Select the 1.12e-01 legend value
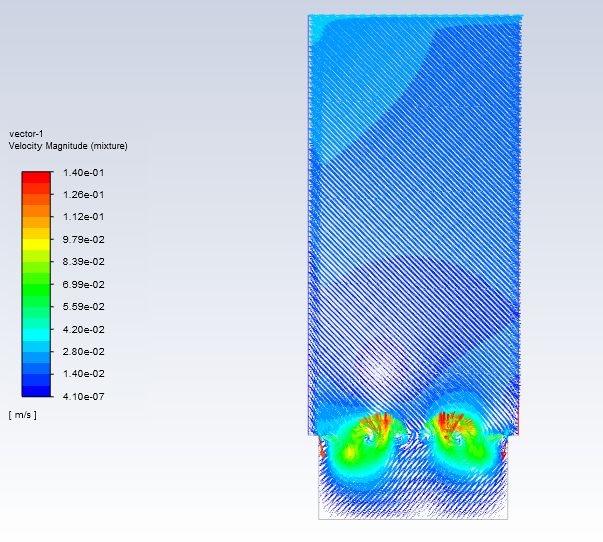The height and width of the screenshot is (542, 603). [x=83, y=217]
